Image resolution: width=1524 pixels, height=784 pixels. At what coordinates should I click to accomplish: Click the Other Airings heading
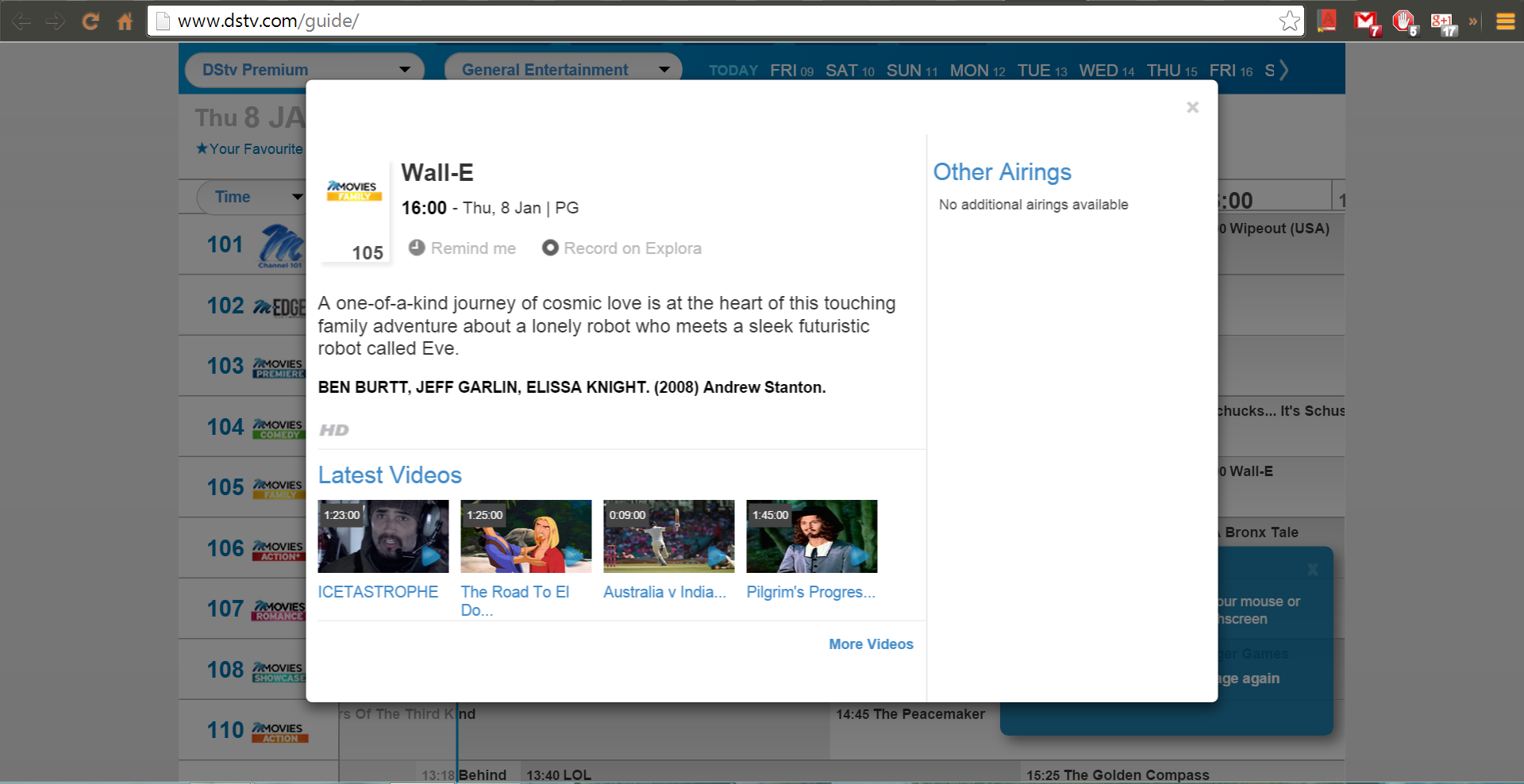point(1002,172)
